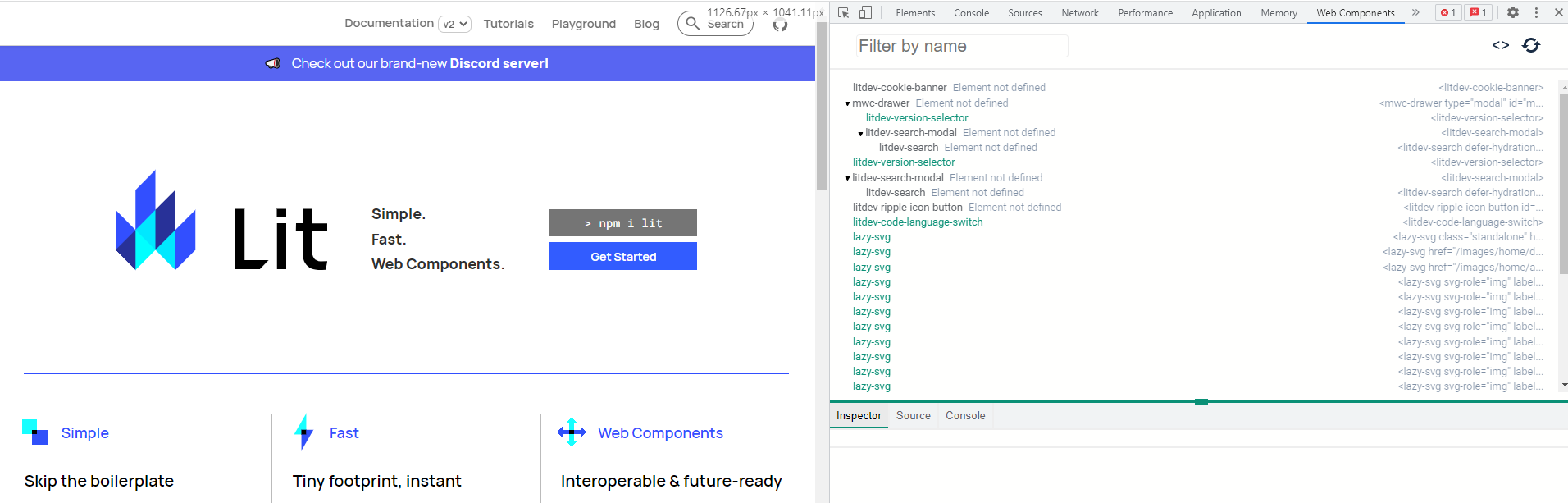Click the "<litdev-cookie-banner>" tag text
1568x503 pixels.
click(1491, 88)
